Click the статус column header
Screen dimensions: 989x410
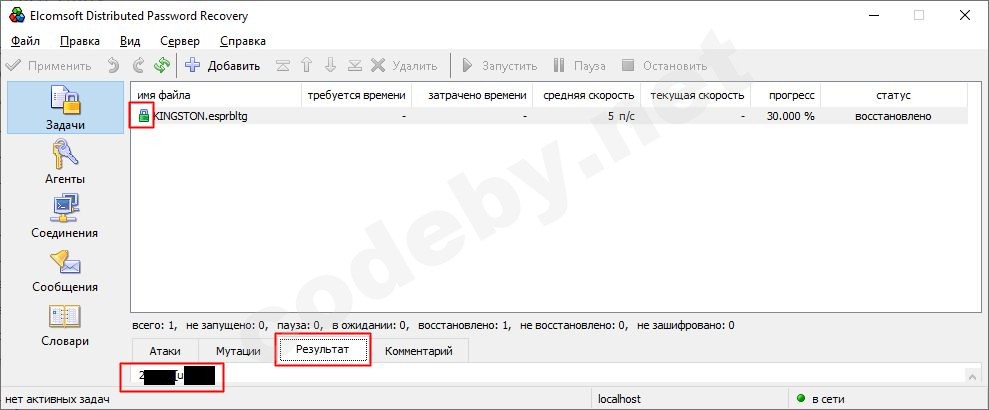[893, 95]
